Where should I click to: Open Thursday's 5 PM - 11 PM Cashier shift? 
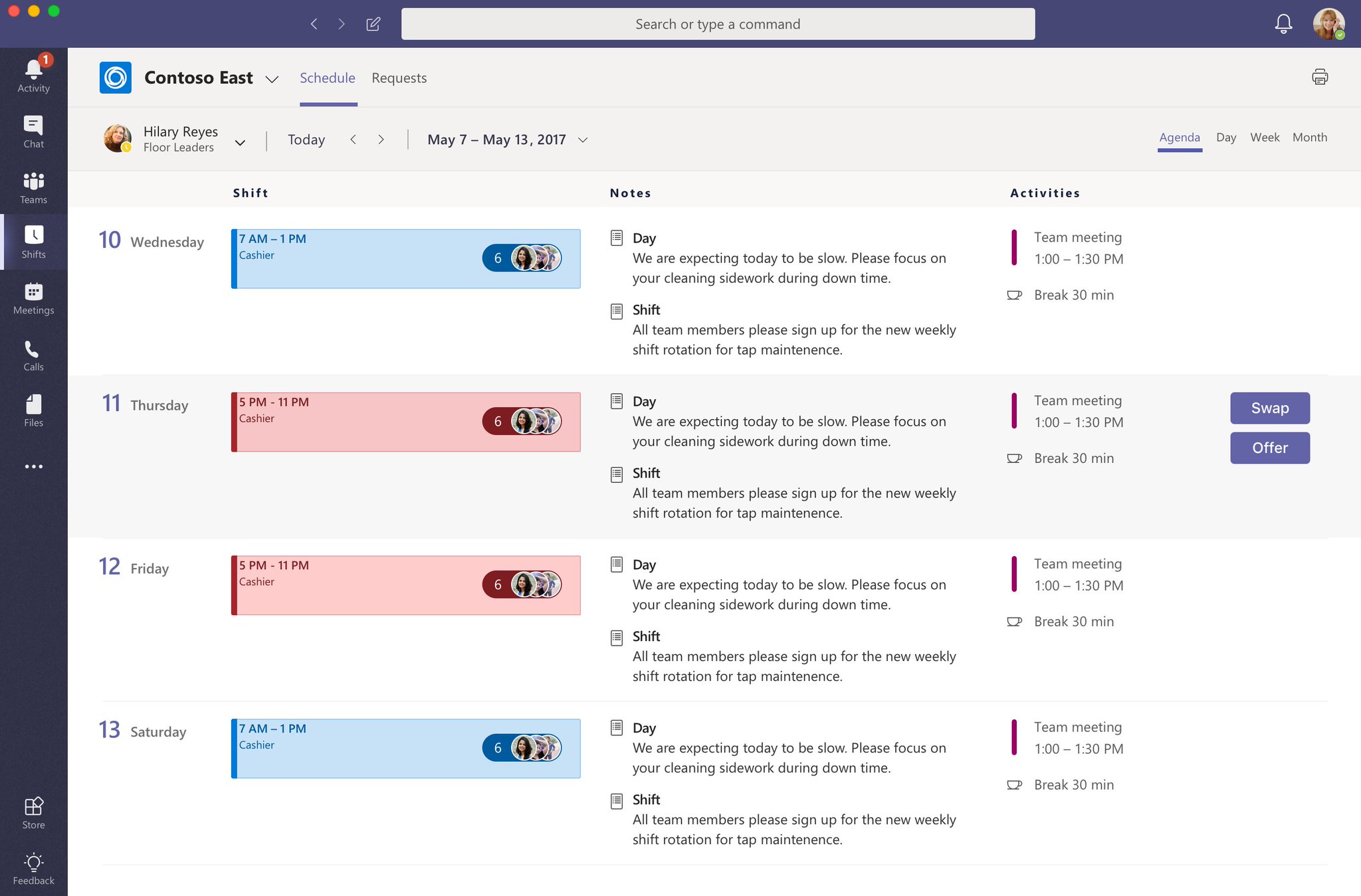click(405, 422)
